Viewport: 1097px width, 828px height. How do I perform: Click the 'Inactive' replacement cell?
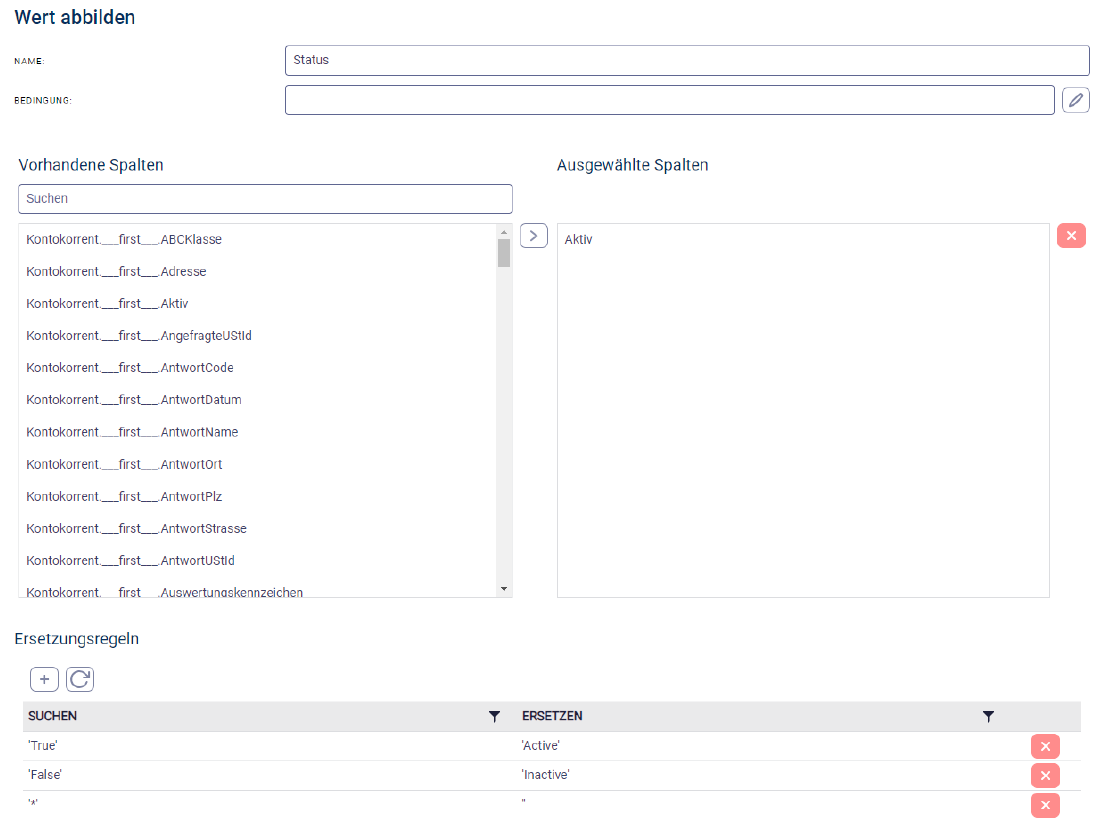coord(545,776)
